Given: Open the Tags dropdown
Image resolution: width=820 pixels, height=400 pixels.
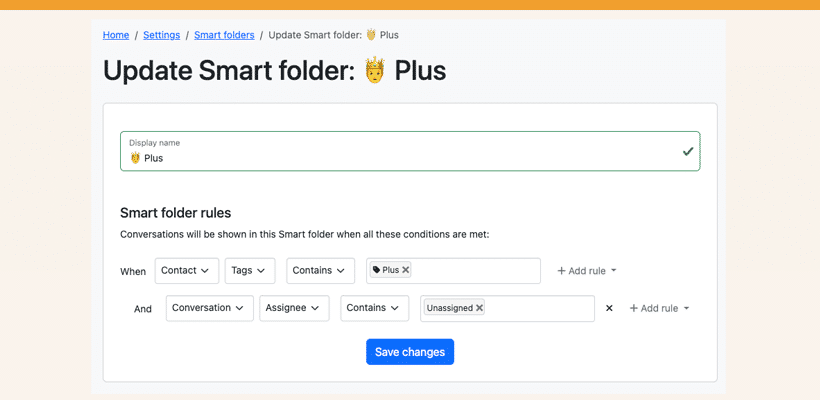Looking at the screenshot, I should click(250, 271).
